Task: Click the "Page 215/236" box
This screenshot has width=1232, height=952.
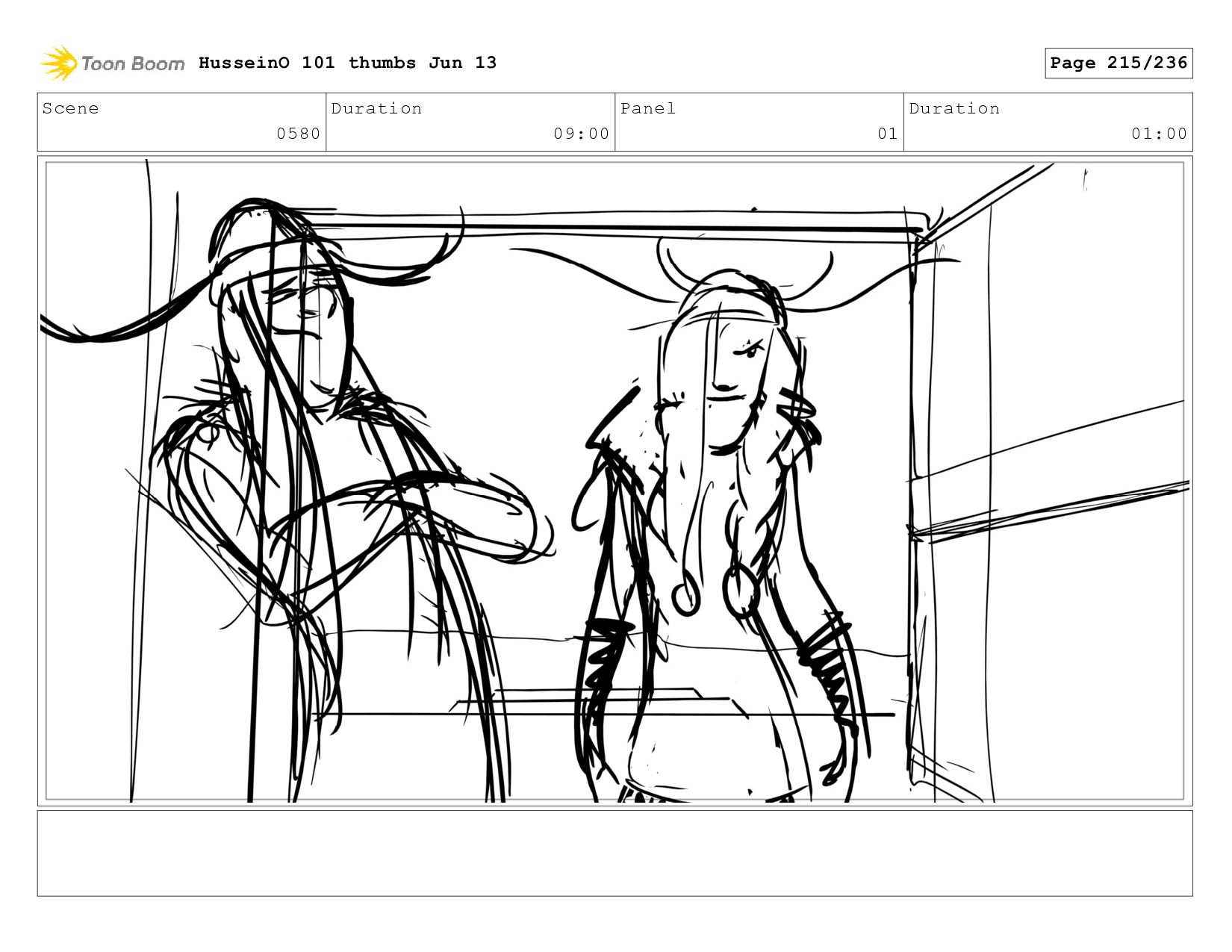Action: pyautogui.click(x=1119, y=63)
